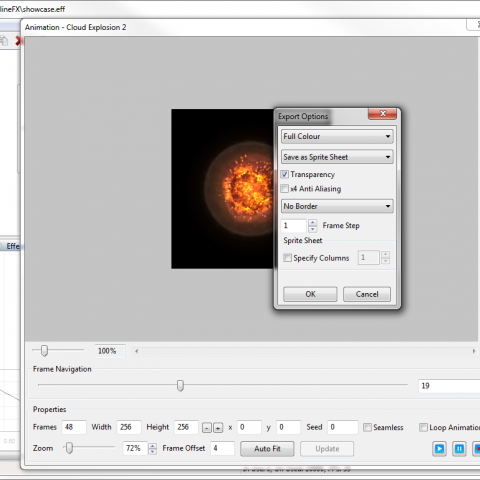
Task: Close the Export Options dialog with the X
Action: pos(383,114)
